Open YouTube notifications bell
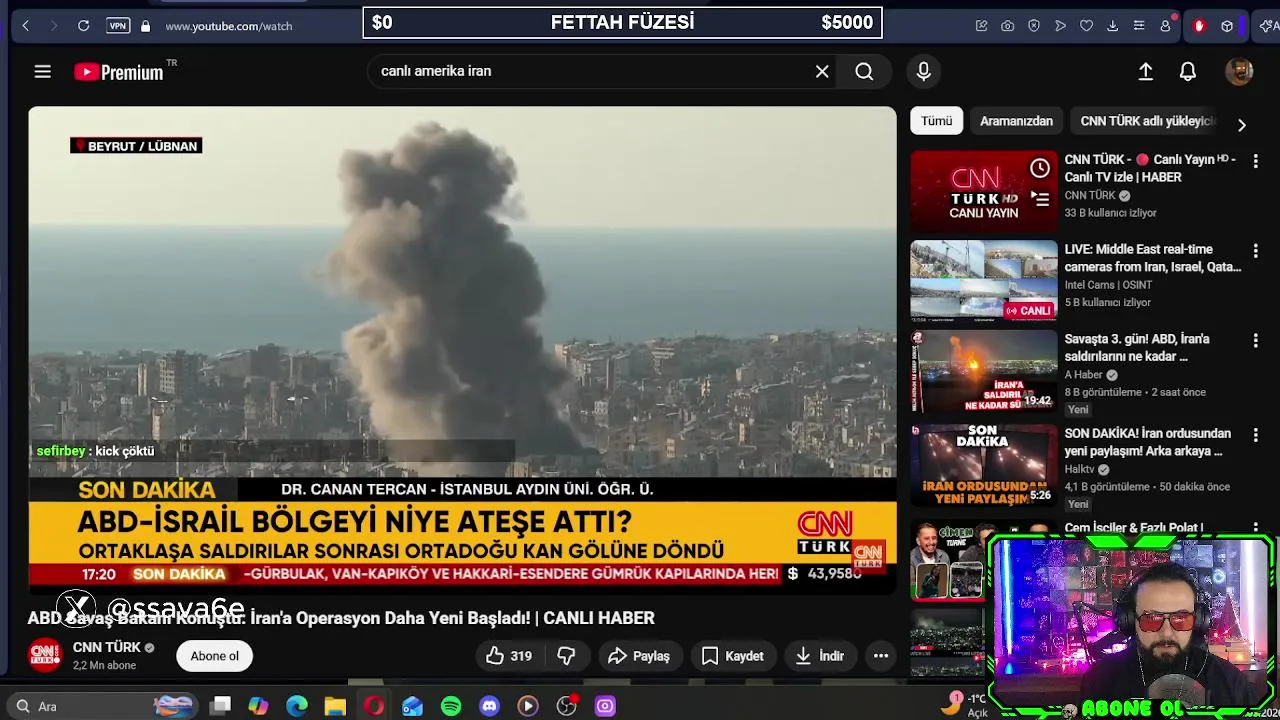This screenshot has height=720, width=1280. [1188, 71]
